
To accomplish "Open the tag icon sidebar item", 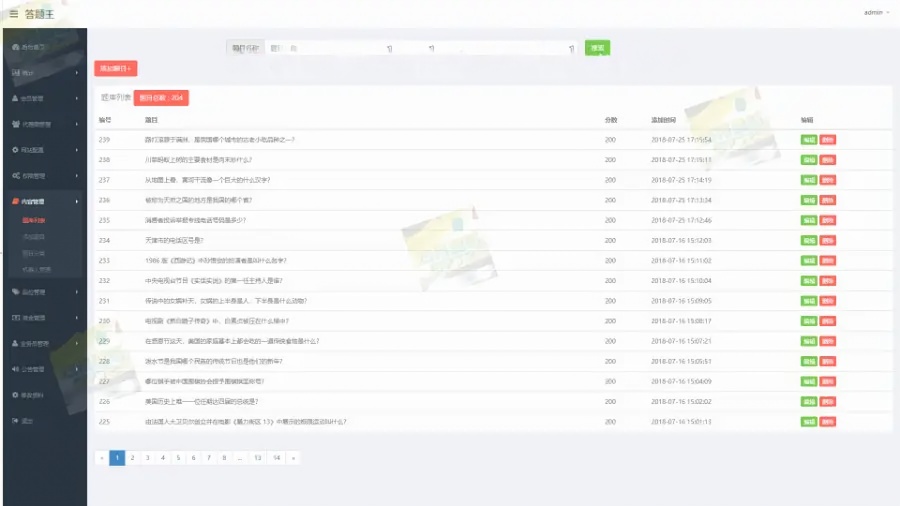I will click(x=15, y=291).
